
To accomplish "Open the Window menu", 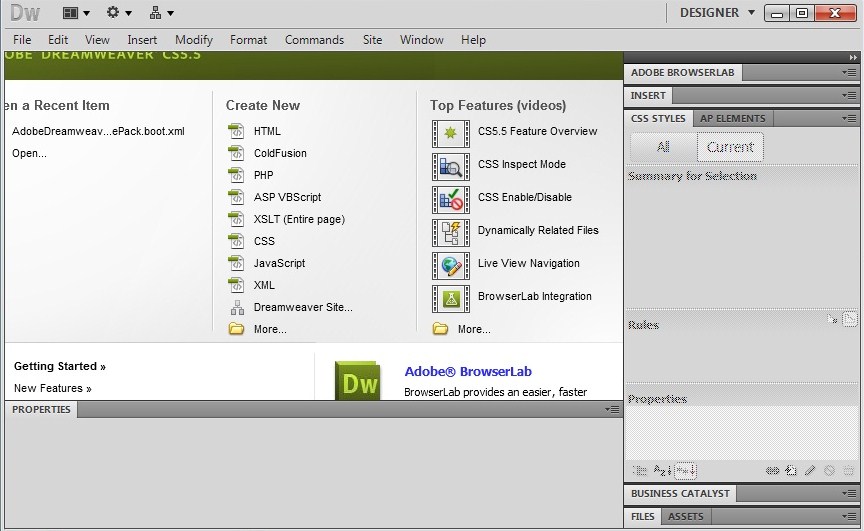I will [422, 40].
